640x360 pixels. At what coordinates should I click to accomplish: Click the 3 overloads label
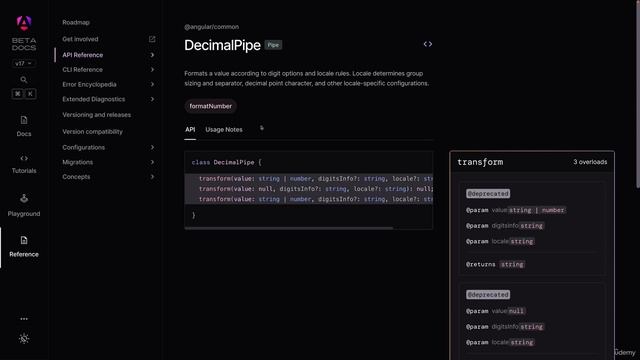point(590,162)
